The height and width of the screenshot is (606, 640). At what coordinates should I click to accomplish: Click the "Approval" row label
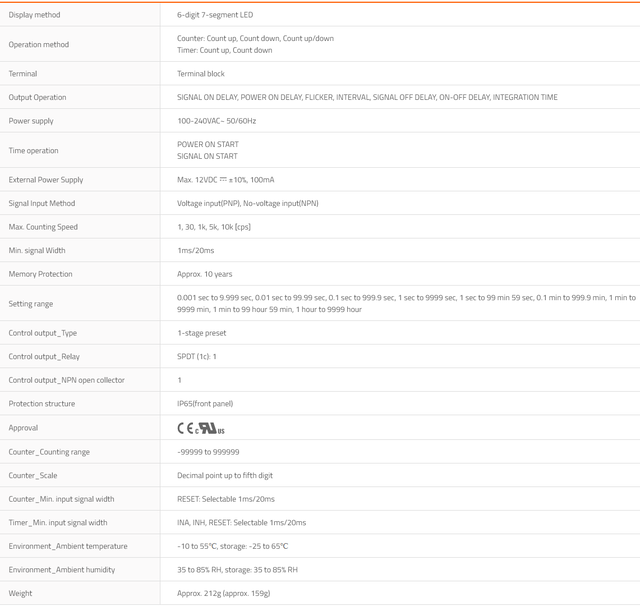[x=24, y=428]
